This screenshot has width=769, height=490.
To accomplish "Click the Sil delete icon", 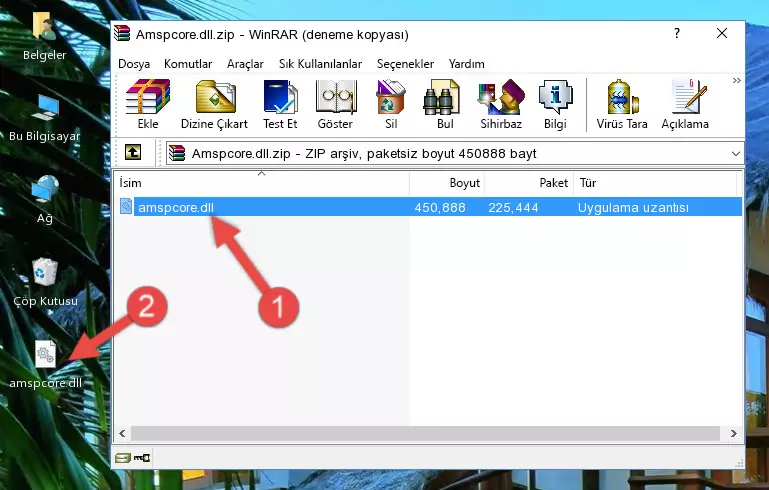I will pyautogui.click(x=391, y=104).
